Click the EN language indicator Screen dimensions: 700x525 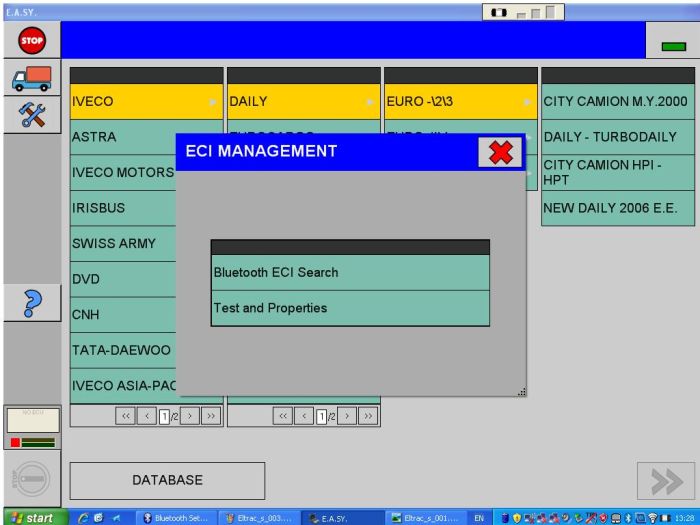point(479,518)
